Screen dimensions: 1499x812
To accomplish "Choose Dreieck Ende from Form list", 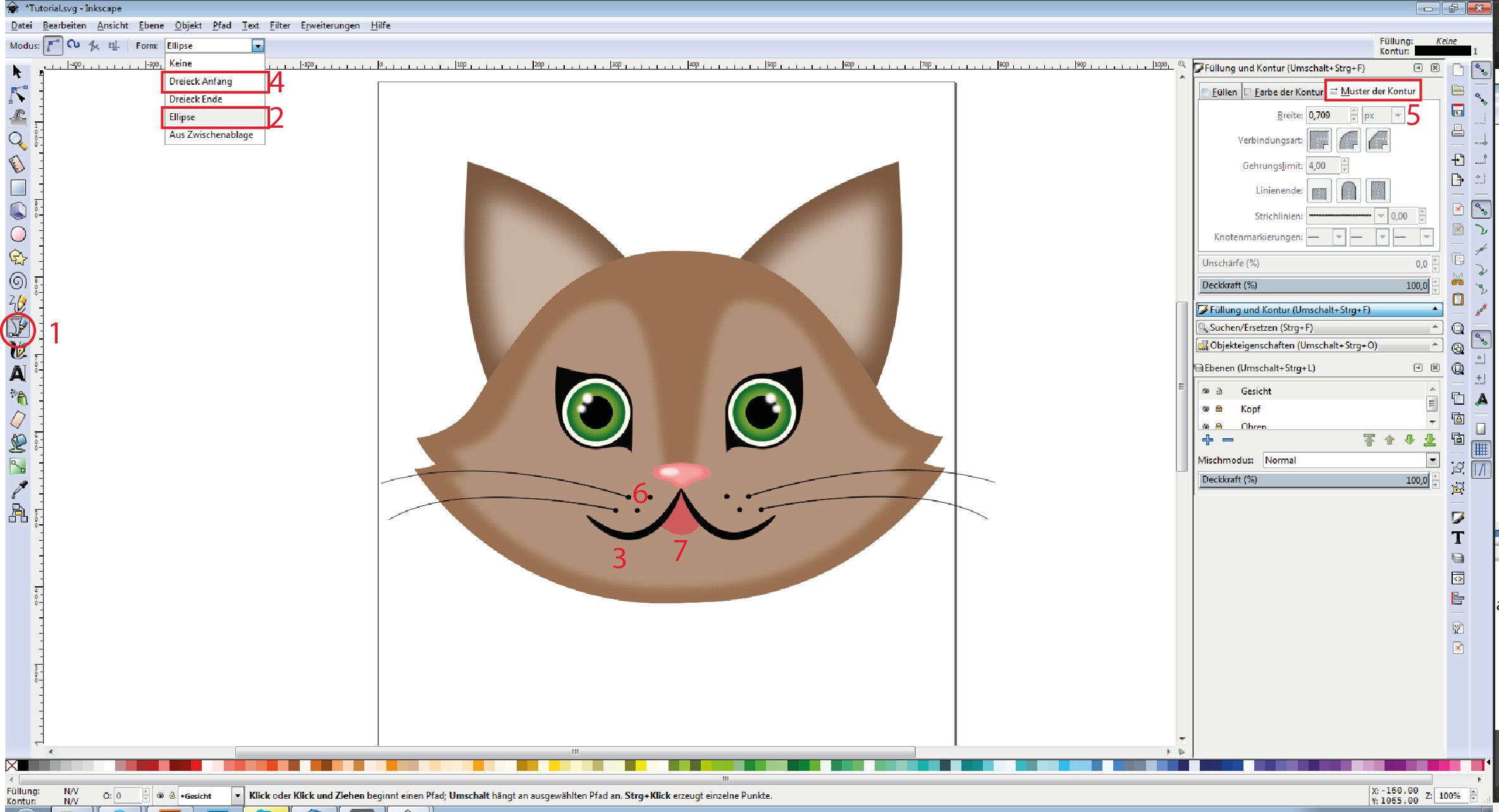I will click(x=214, y=99).
